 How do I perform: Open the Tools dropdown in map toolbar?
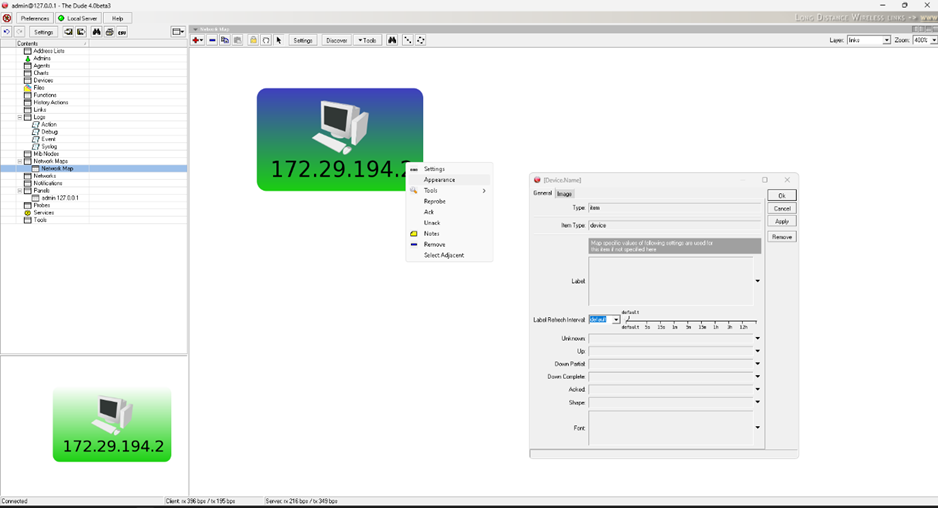point(367,40)
